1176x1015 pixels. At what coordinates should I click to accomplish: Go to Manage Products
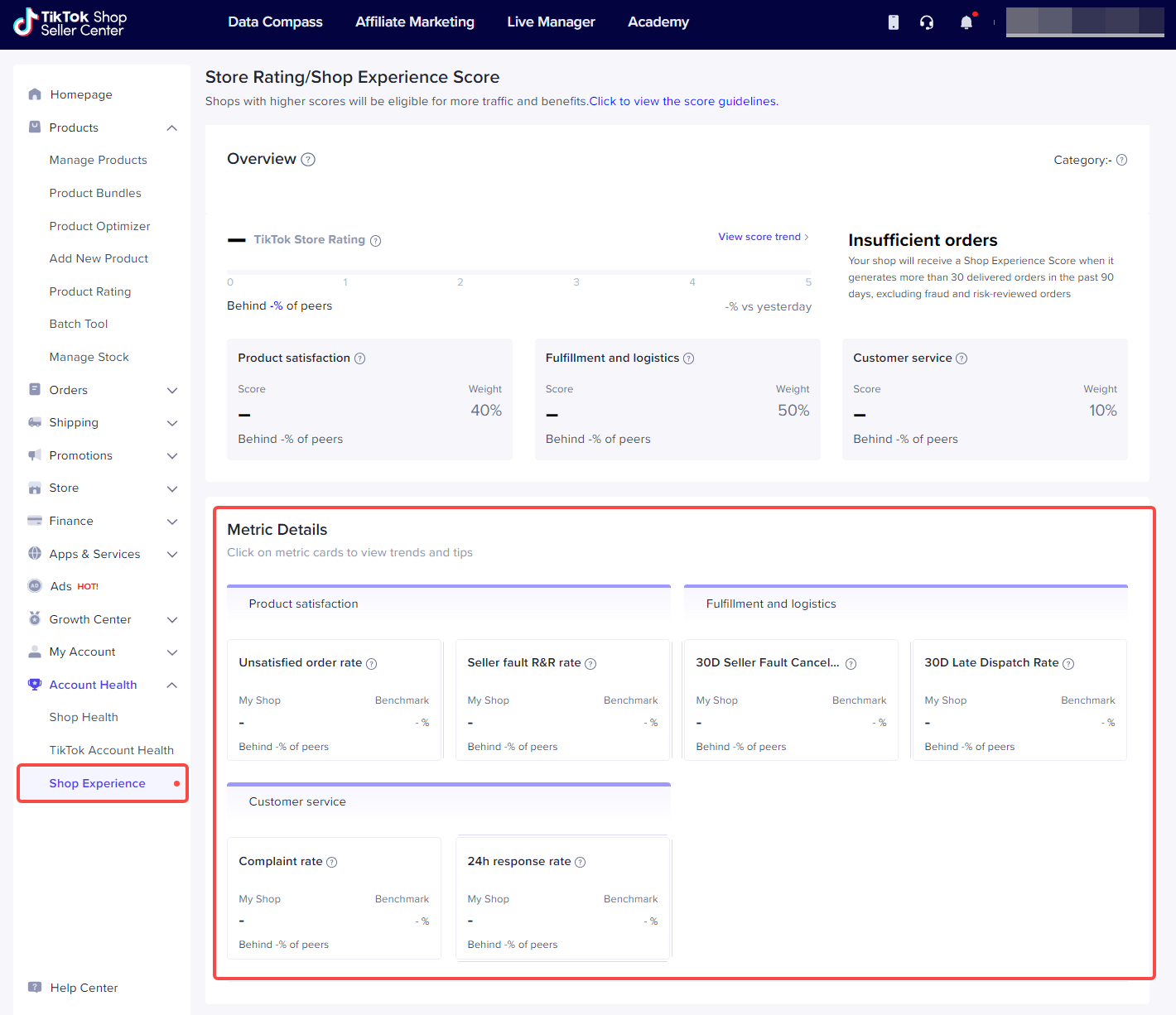[98, 161]
